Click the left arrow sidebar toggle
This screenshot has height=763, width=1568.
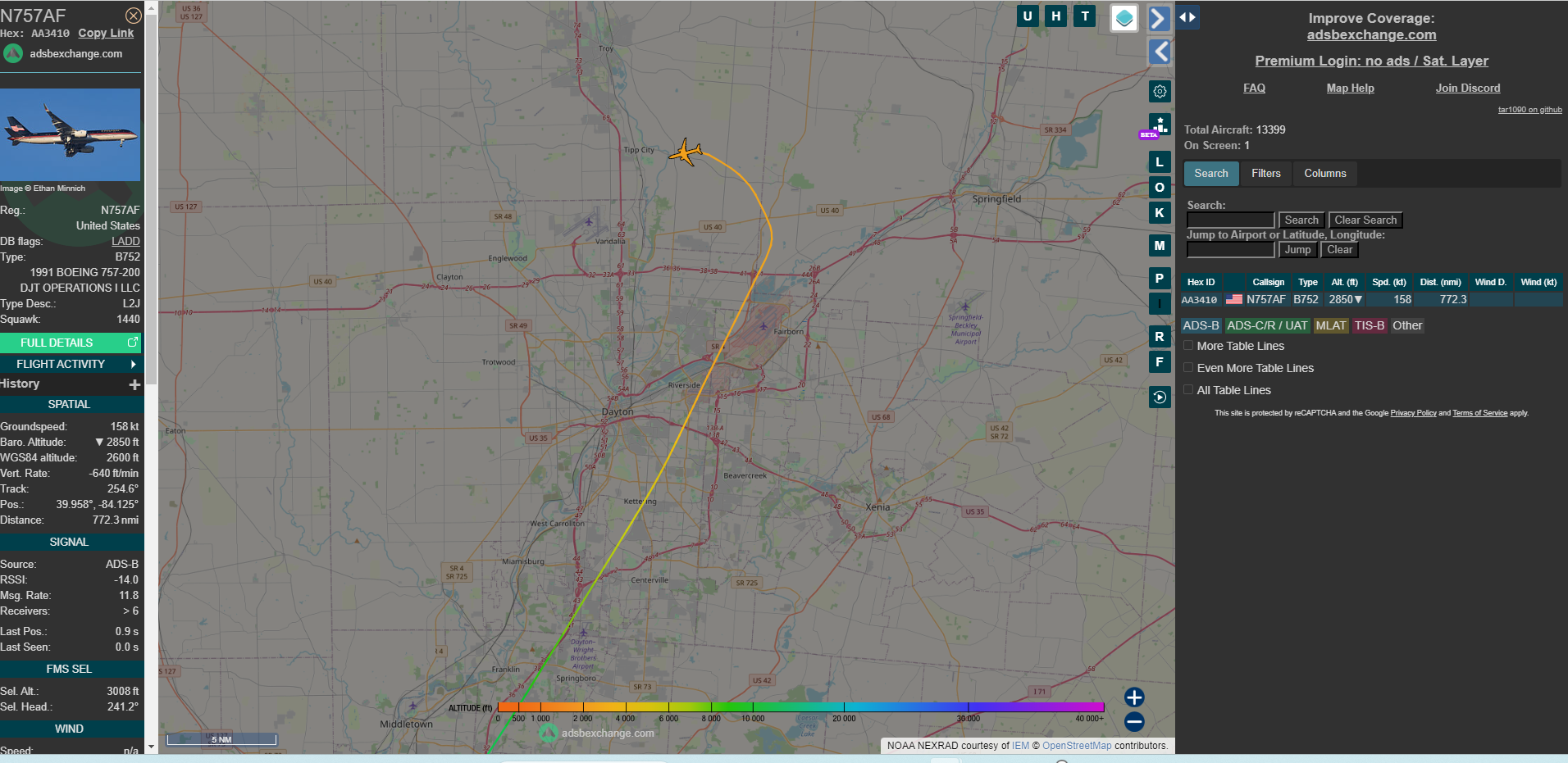click(x=1160, y=52)
